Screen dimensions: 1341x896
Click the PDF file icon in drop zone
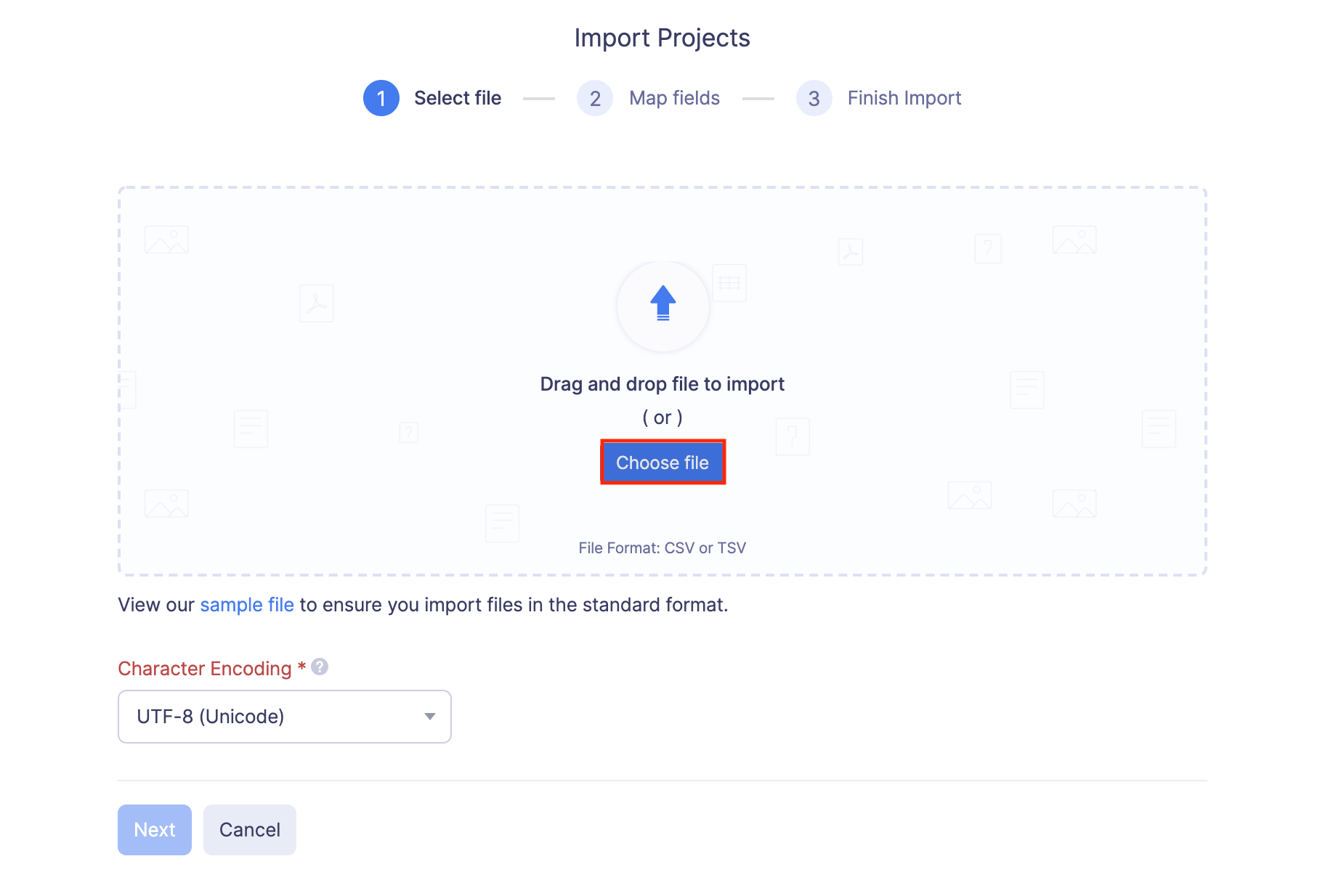pyautogui.click(x=316, y=303)
